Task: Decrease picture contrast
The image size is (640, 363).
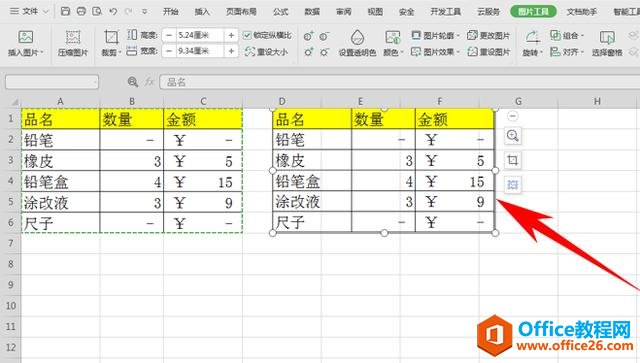Action: tap(324, 37)
